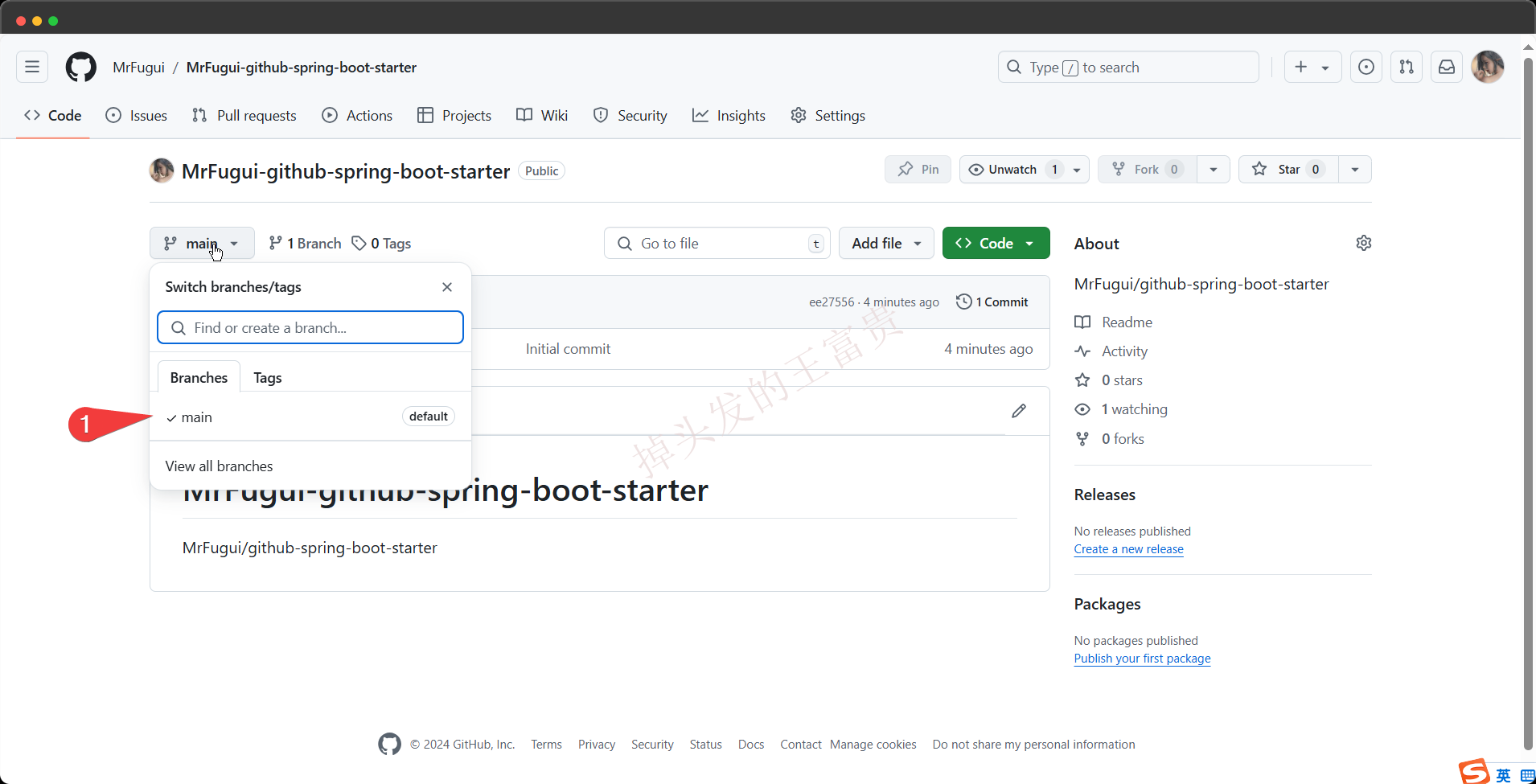Open the issues icon in header
Screen dimensions: 1536x784
[x=1366, y=67]
